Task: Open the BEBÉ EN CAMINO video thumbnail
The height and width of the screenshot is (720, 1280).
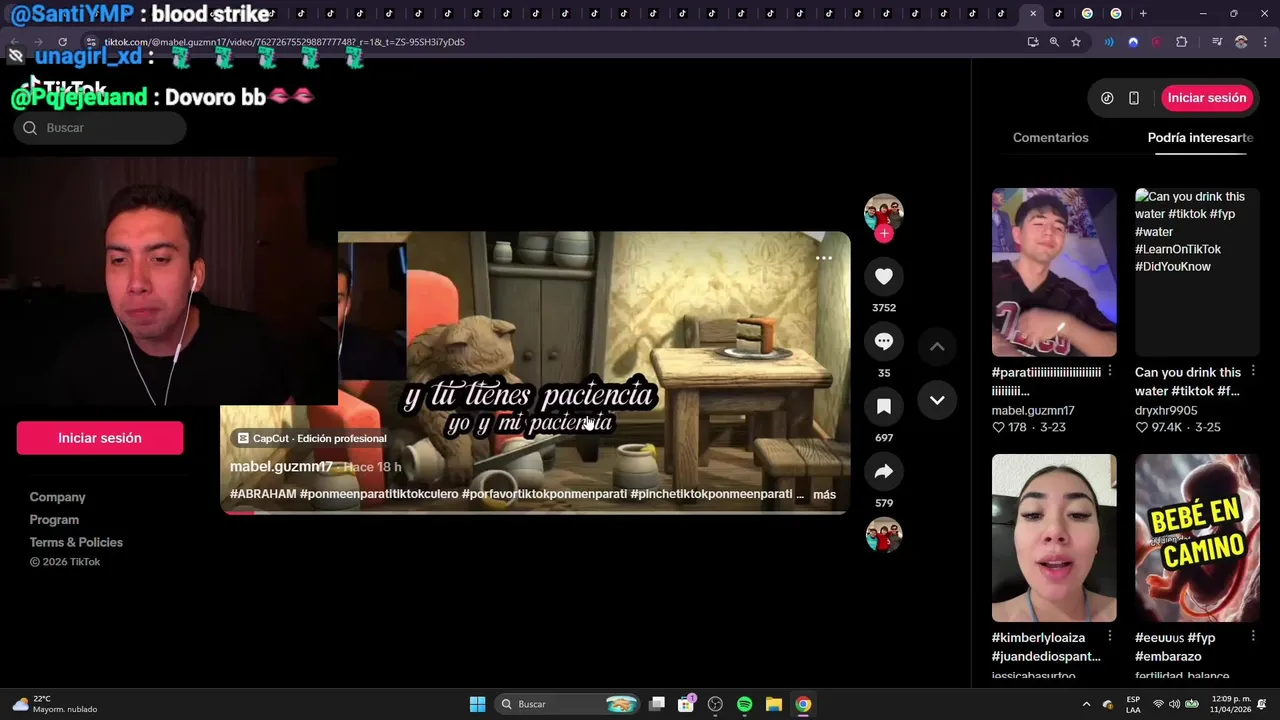Action: (x=1197, y=538)
